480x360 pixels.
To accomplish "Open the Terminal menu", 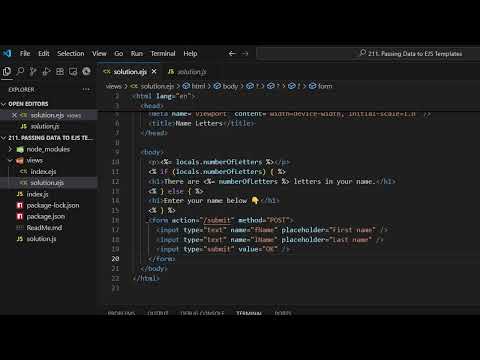I will (x=163, y=53).
